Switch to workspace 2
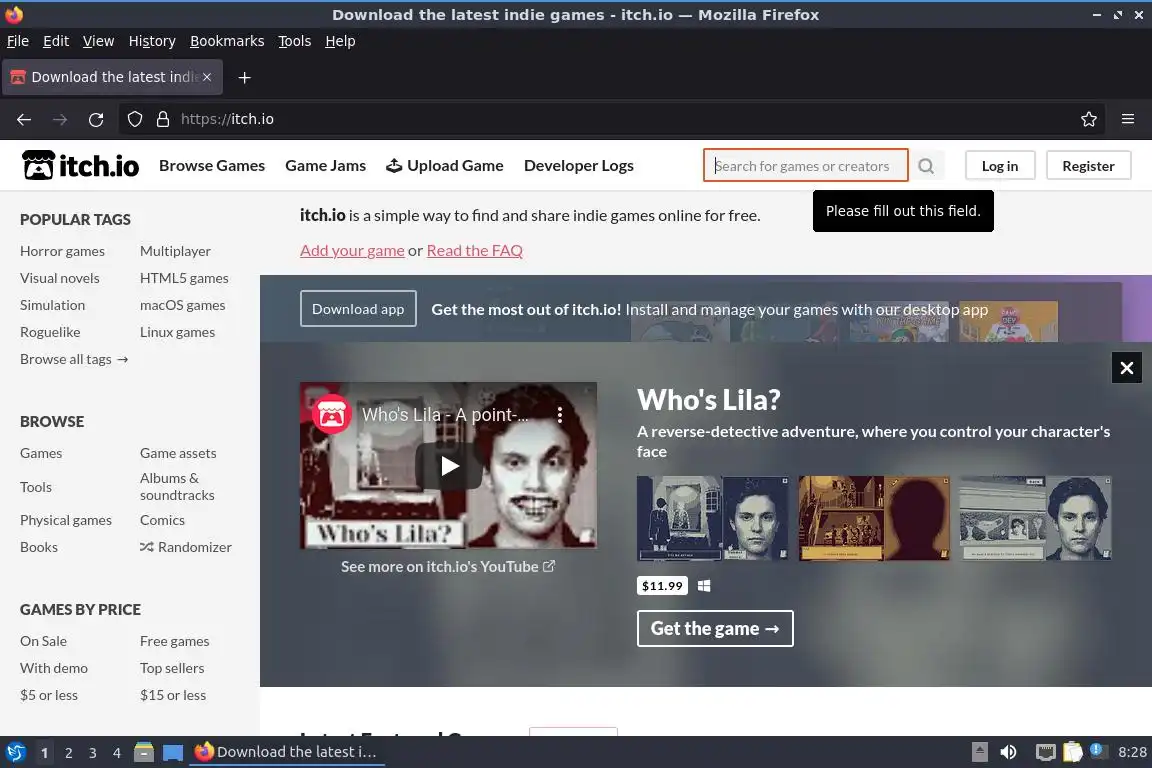The width and height of the screenshot is (1152, 768). pyautogui.click(x=68, y=753)
